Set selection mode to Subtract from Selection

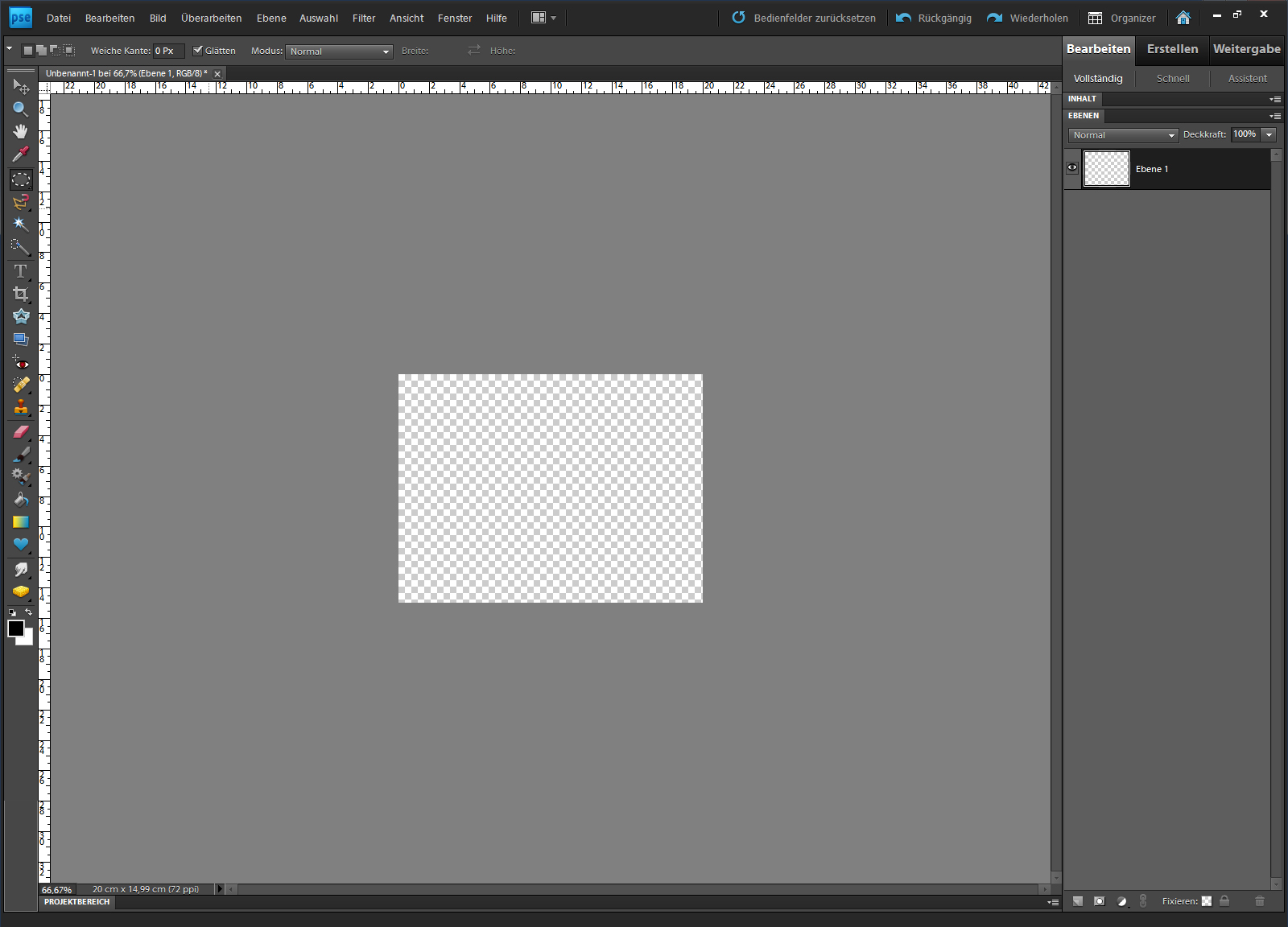click(55, 51)
